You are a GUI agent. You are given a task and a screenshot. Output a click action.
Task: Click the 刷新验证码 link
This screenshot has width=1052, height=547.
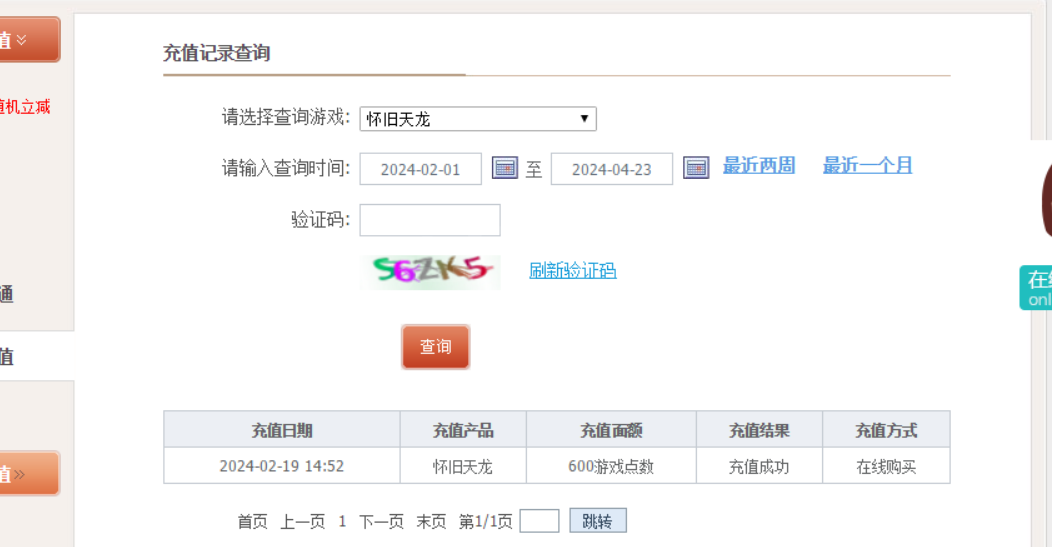pos(572,271)
